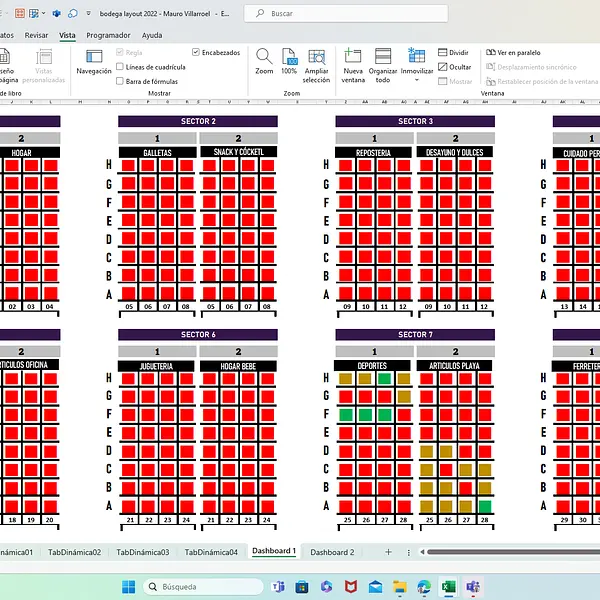Switch to TabDinámica04 sheet
This screenshot has width=600, height=600.
pos(211,552)
